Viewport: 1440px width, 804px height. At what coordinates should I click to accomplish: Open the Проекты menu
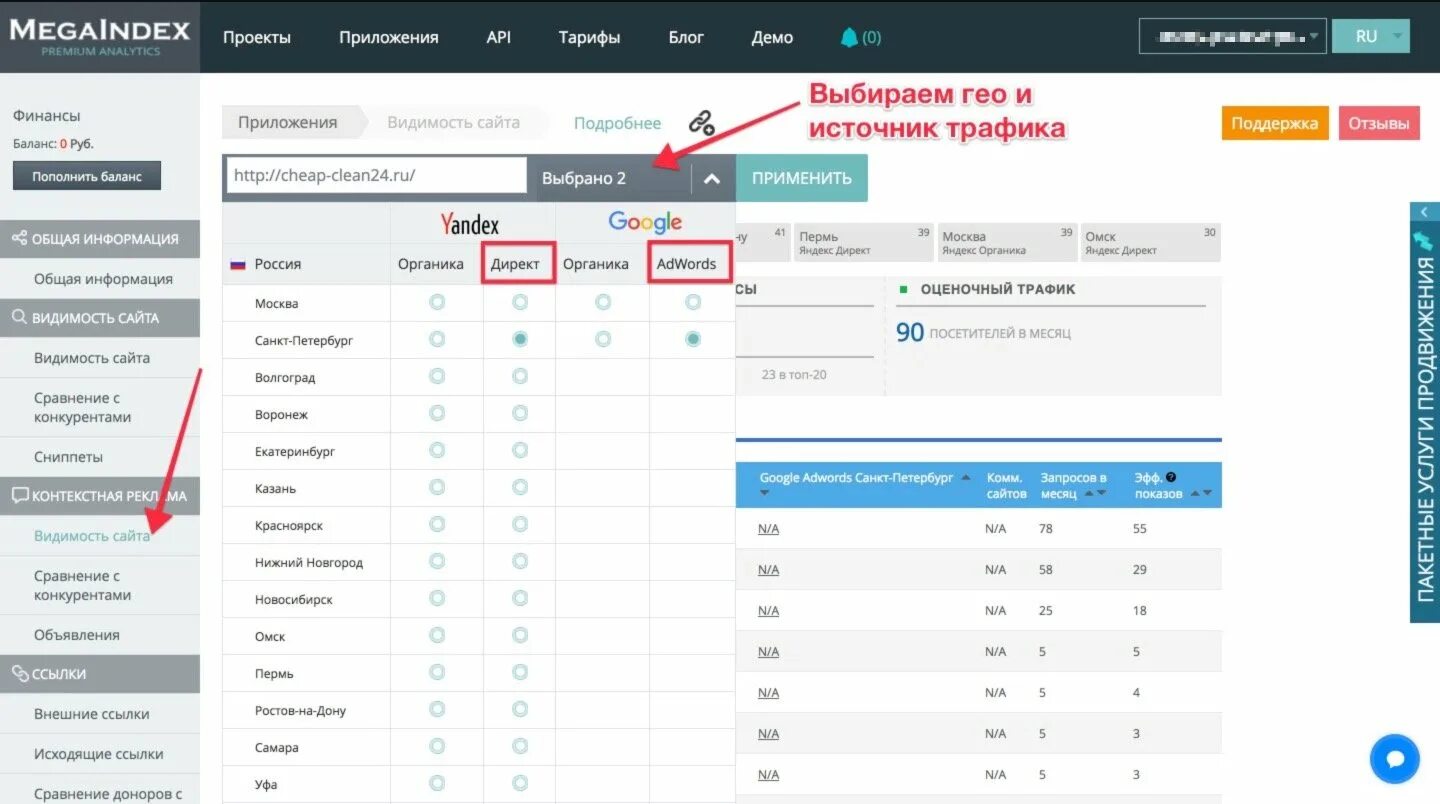(257, 37)
